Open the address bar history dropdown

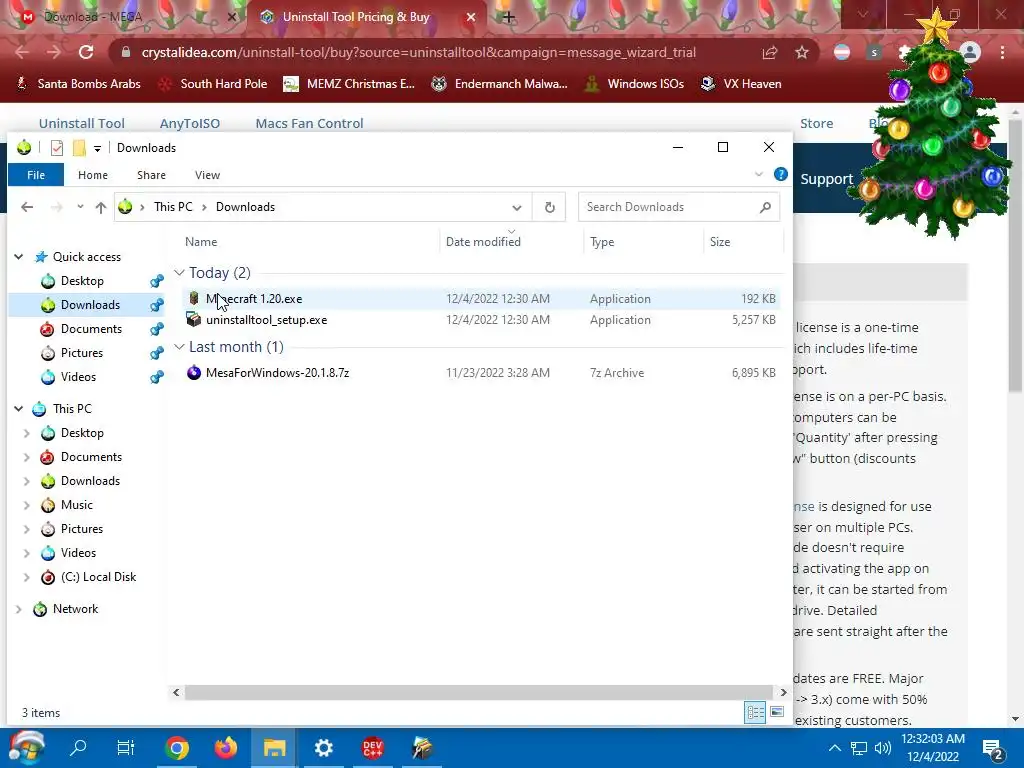(517, 208)
